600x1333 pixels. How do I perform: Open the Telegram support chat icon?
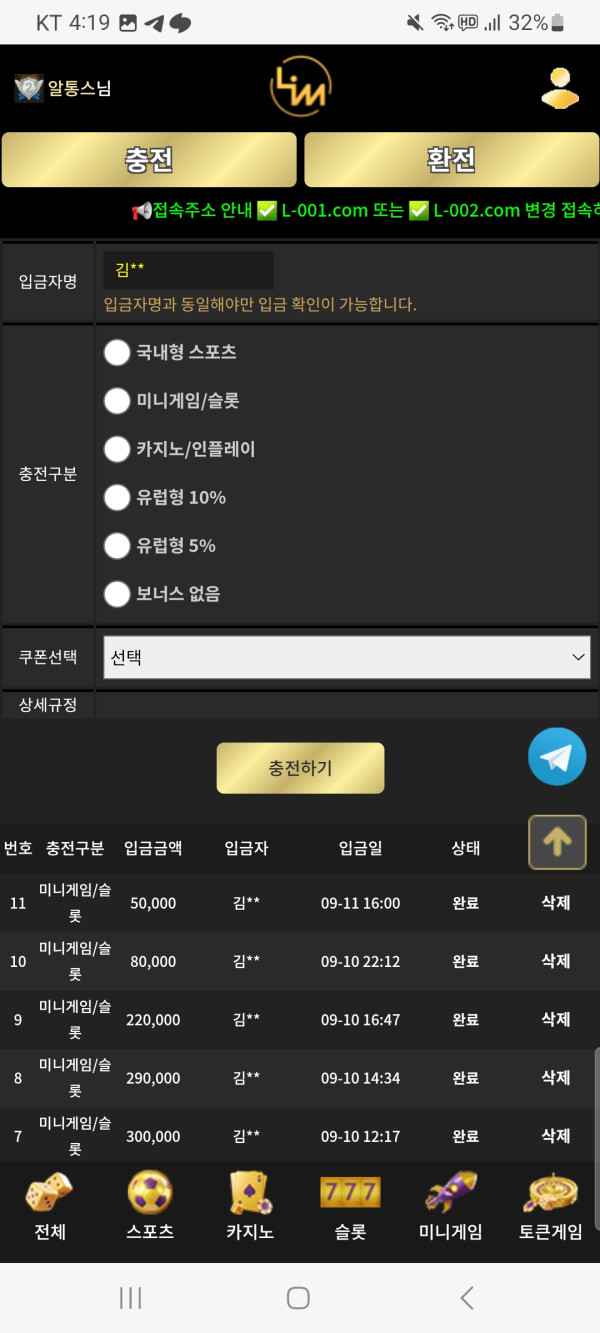tap(557, 757)
